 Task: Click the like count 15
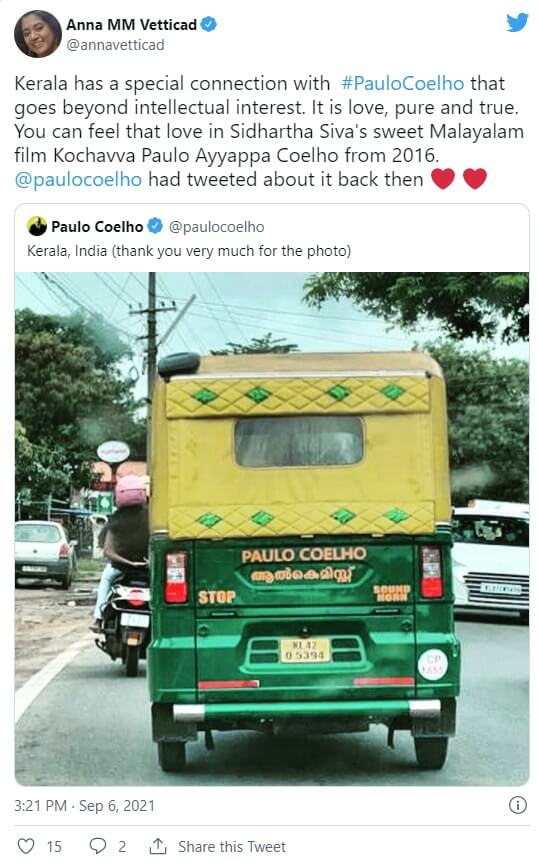pos(54,846)
